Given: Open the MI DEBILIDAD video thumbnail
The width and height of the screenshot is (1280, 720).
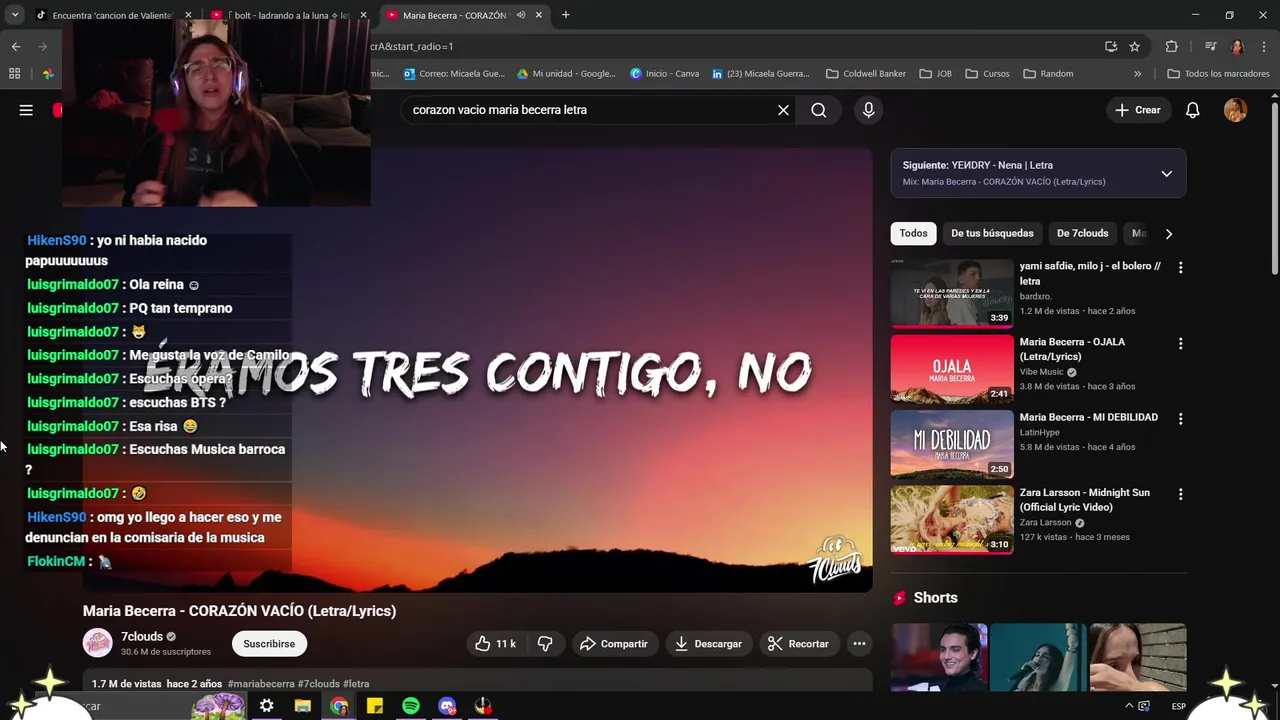Looking at the screenshot, I should [x=951, y=444].
